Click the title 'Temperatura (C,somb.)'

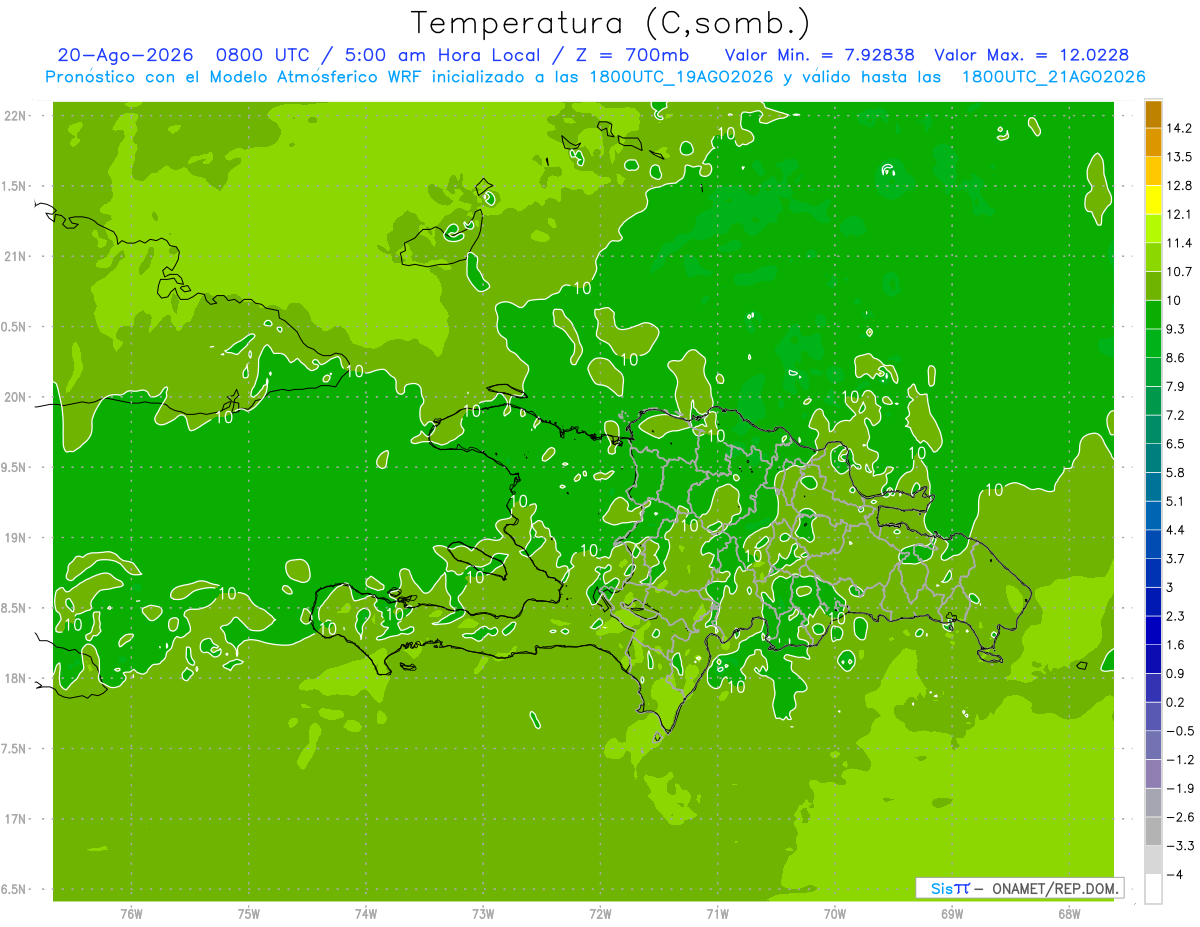pyautogui.click(x=610, y=23)
